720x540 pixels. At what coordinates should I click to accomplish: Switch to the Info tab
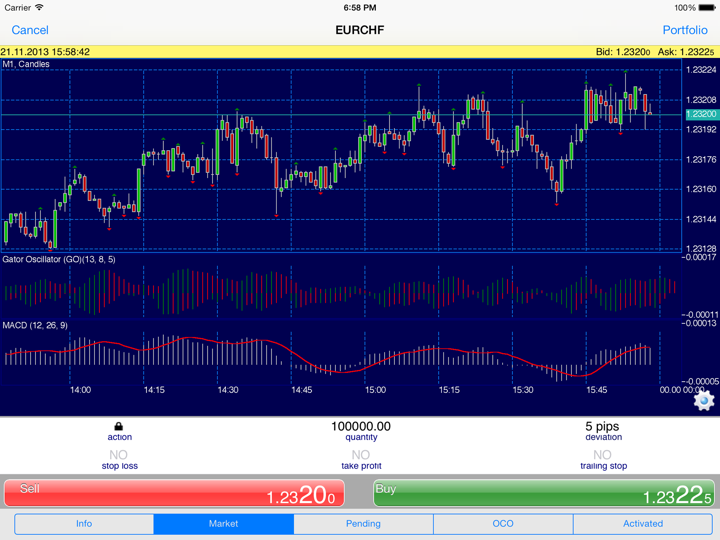tap(84, 523)
